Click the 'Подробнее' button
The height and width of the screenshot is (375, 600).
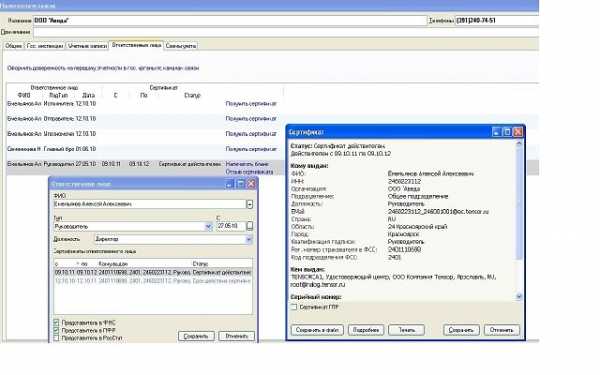pos(366,330)
